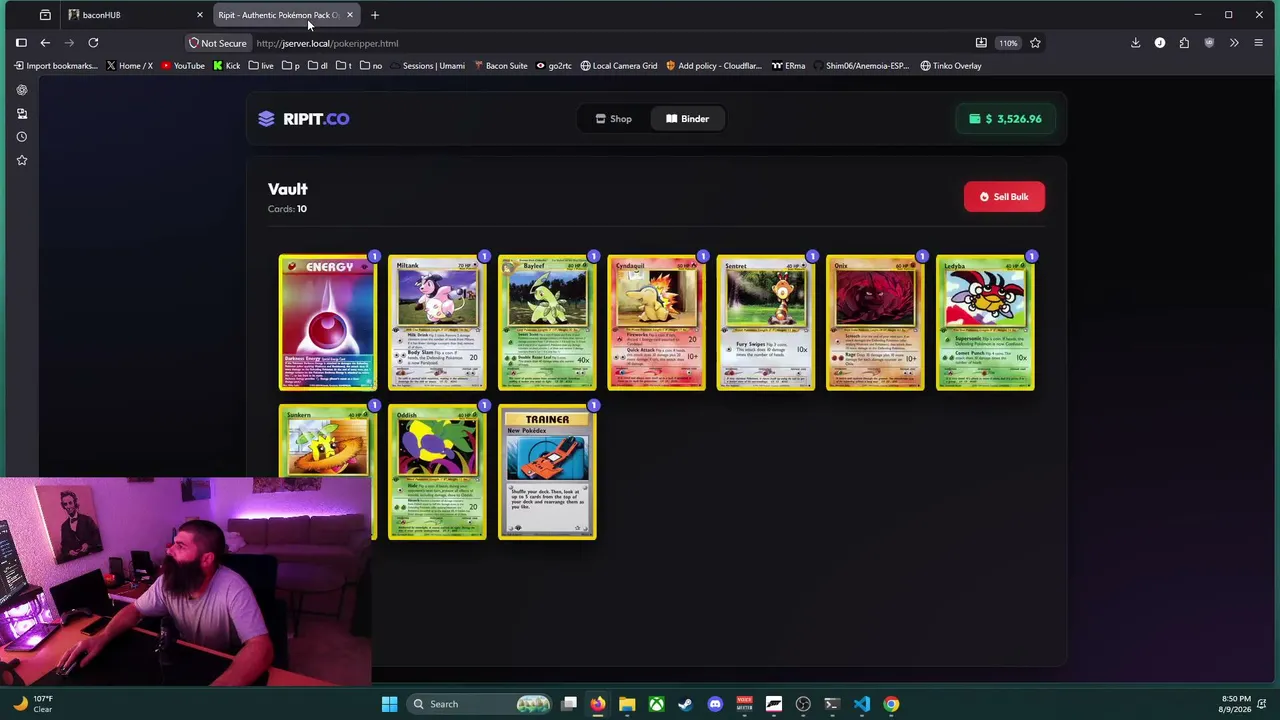Click the RIPIT.CO logo

(303, 119)
